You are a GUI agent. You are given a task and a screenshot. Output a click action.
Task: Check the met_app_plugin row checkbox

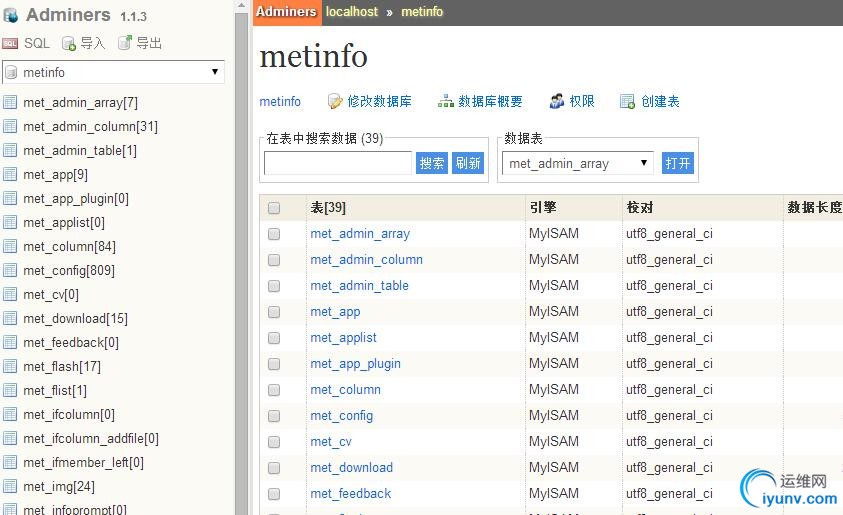274,364
